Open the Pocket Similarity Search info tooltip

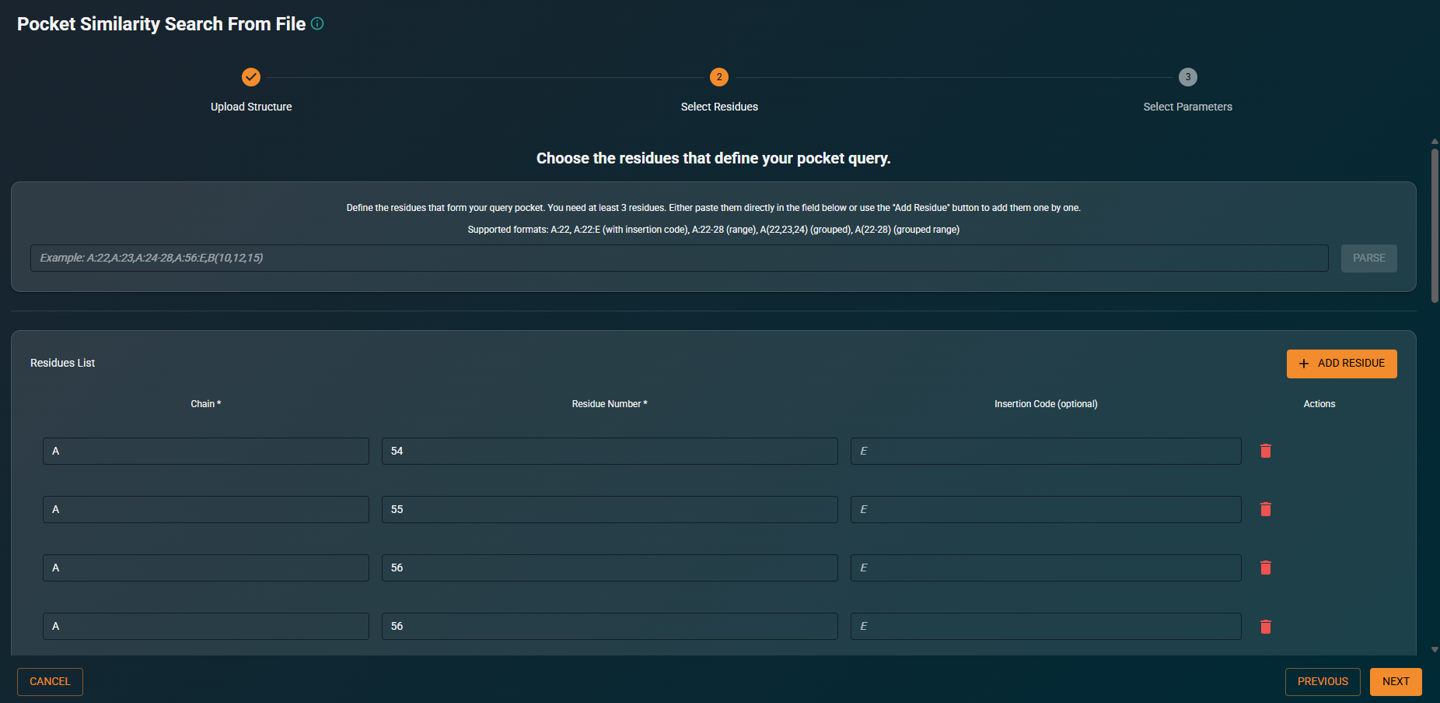[x=319, y=22]
